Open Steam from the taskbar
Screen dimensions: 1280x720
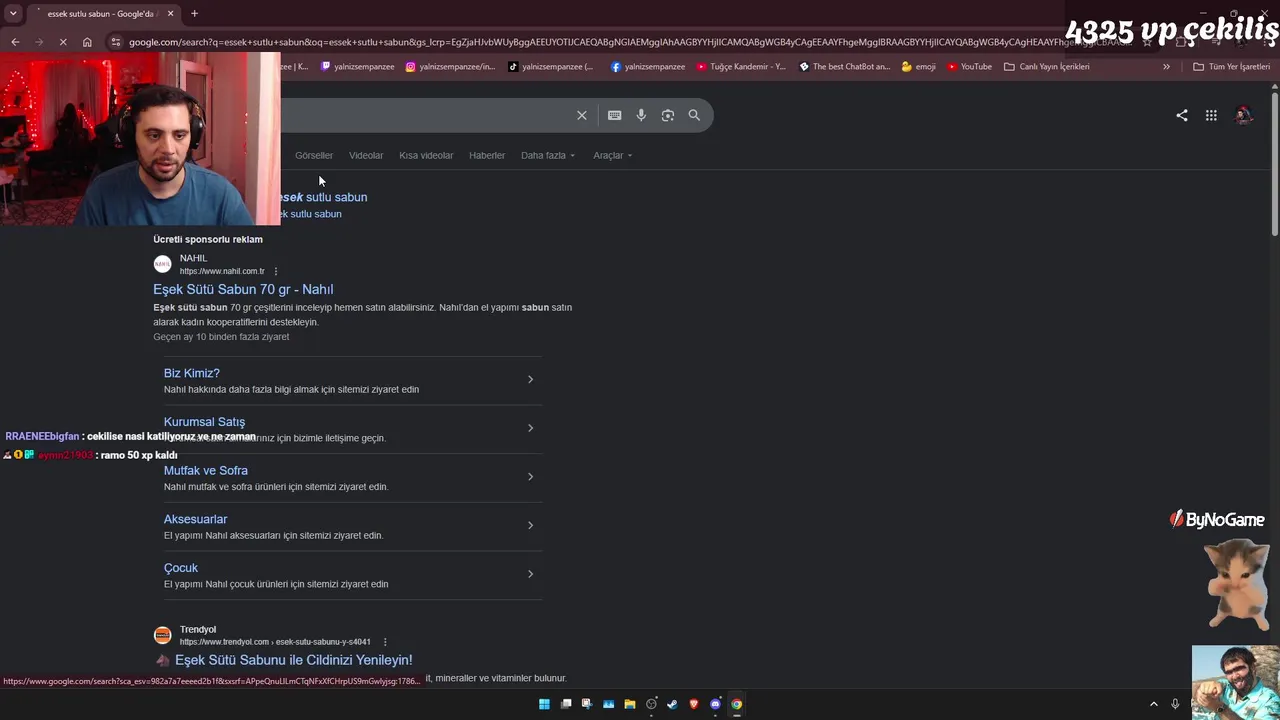672,704
